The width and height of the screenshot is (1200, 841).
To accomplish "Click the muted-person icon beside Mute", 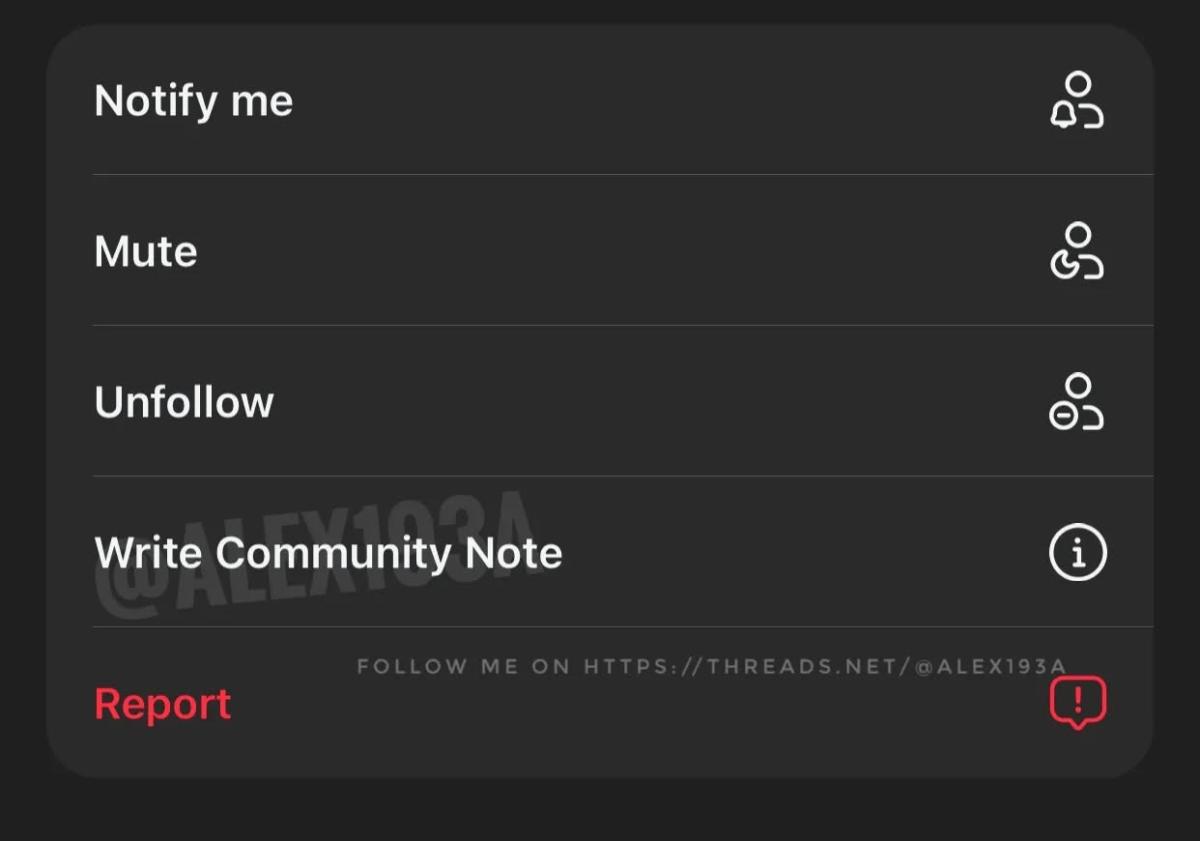I will [x=1077, y=251].
